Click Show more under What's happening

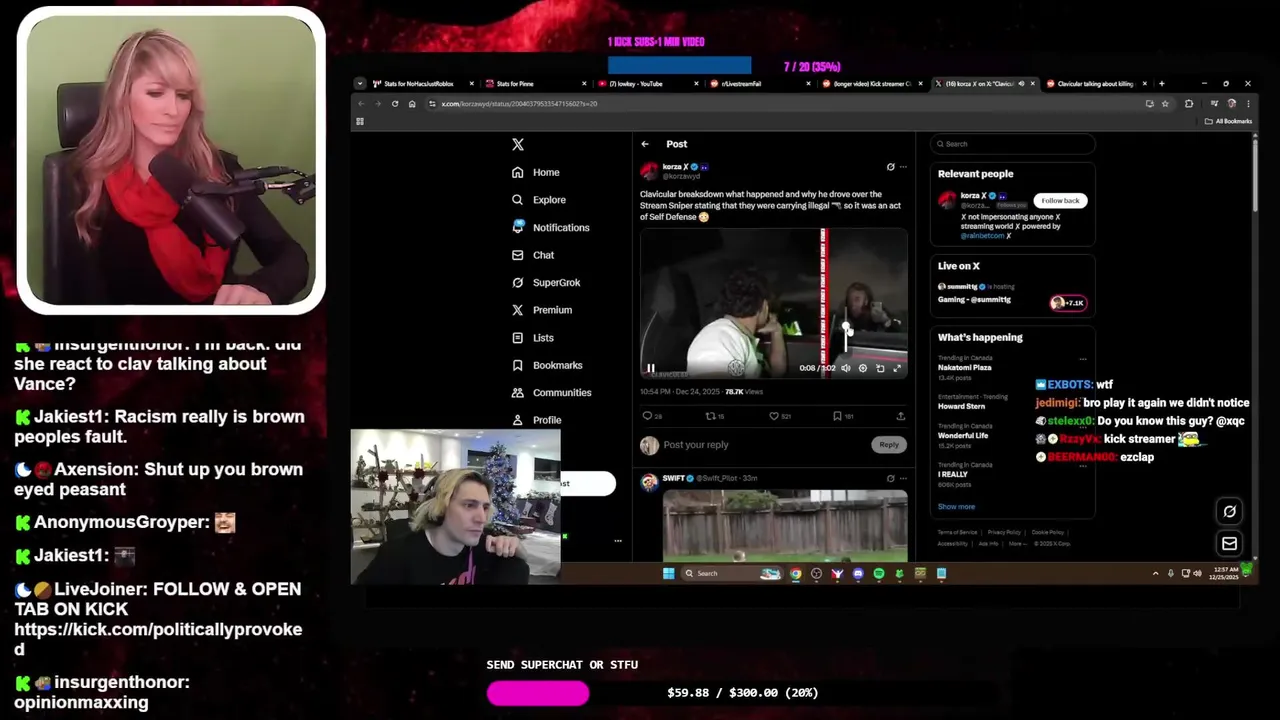click(956, 507)
